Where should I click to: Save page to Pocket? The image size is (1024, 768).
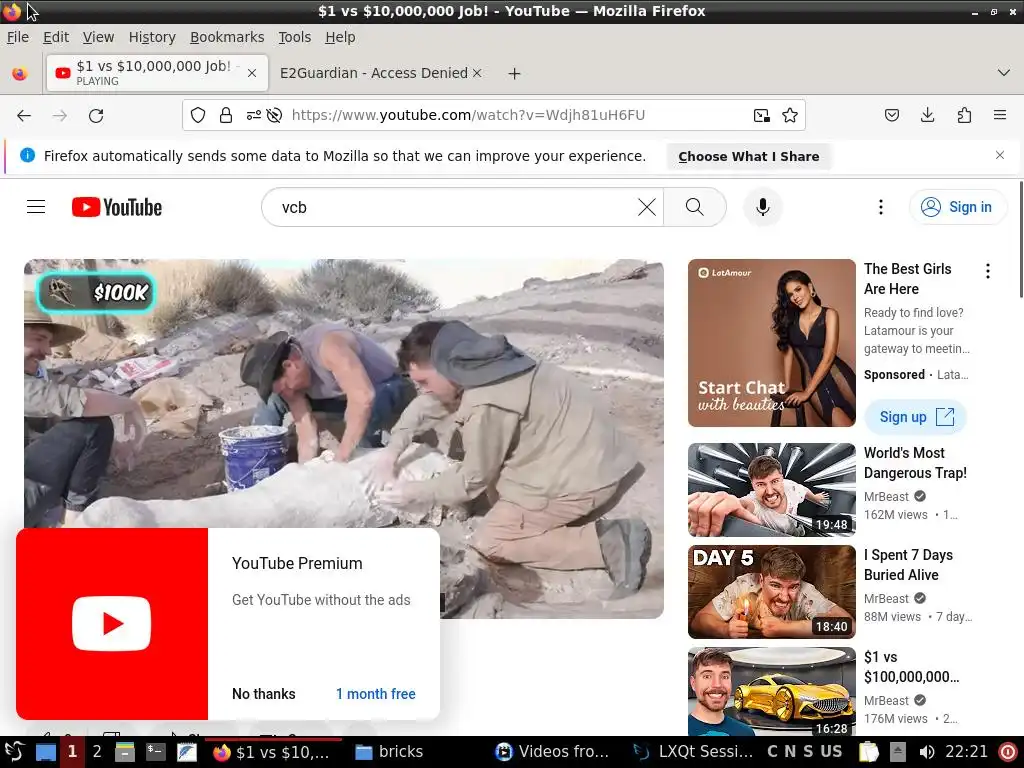(x=891, y=116)
